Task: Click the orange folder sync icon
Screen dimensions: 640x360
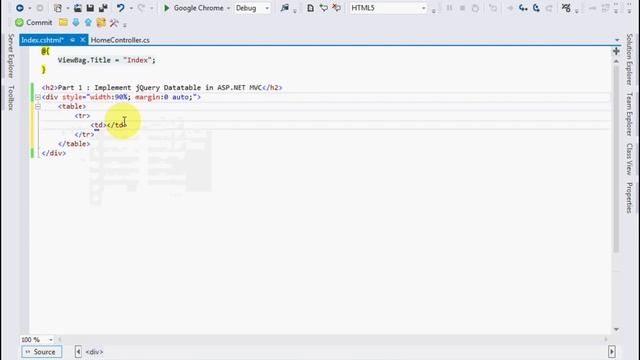Action: coord(101,22)
